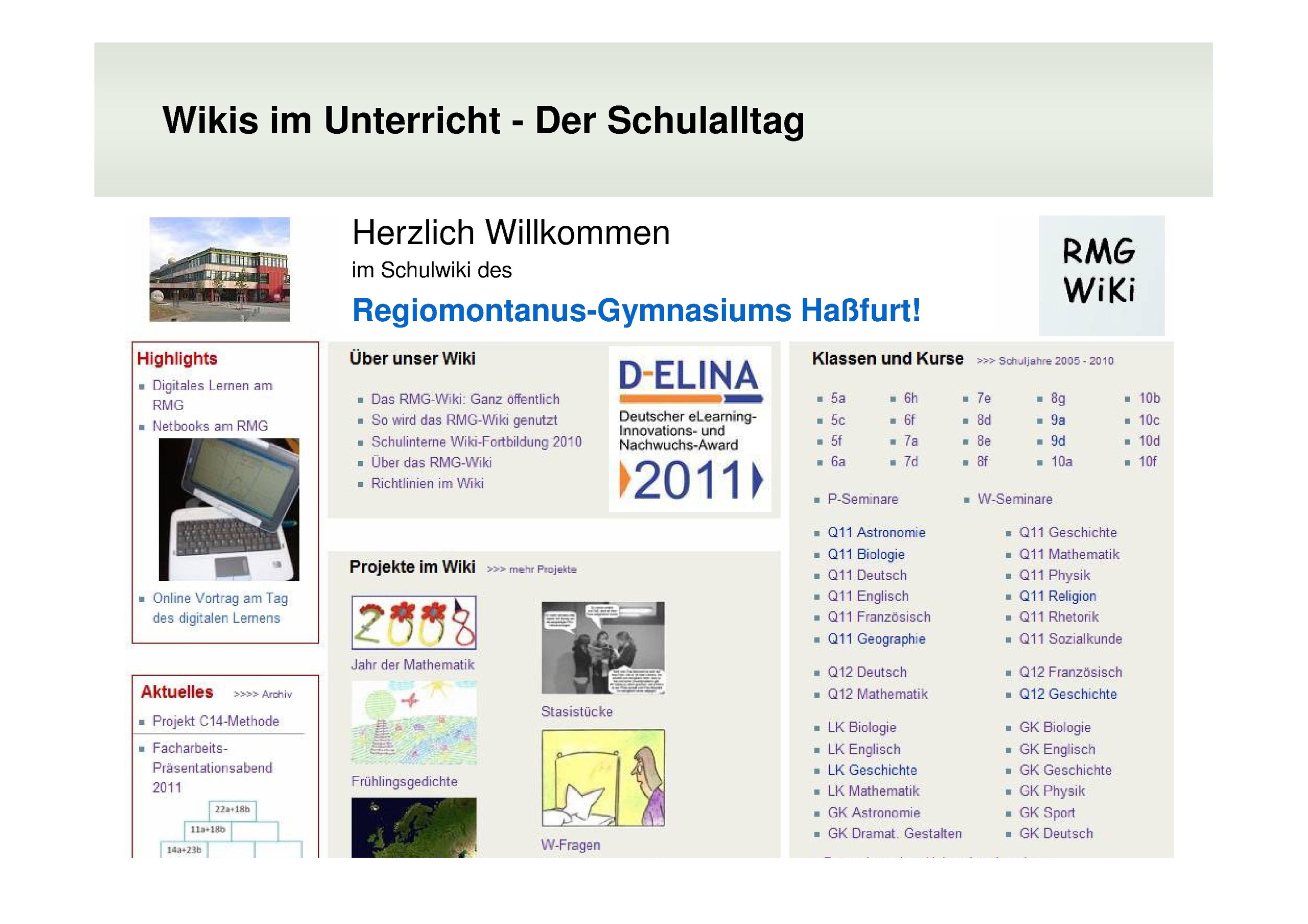This screenshot has height=924, width=1308.
Task: Click the netbook photo in Highlights
Action: (228, 509)
